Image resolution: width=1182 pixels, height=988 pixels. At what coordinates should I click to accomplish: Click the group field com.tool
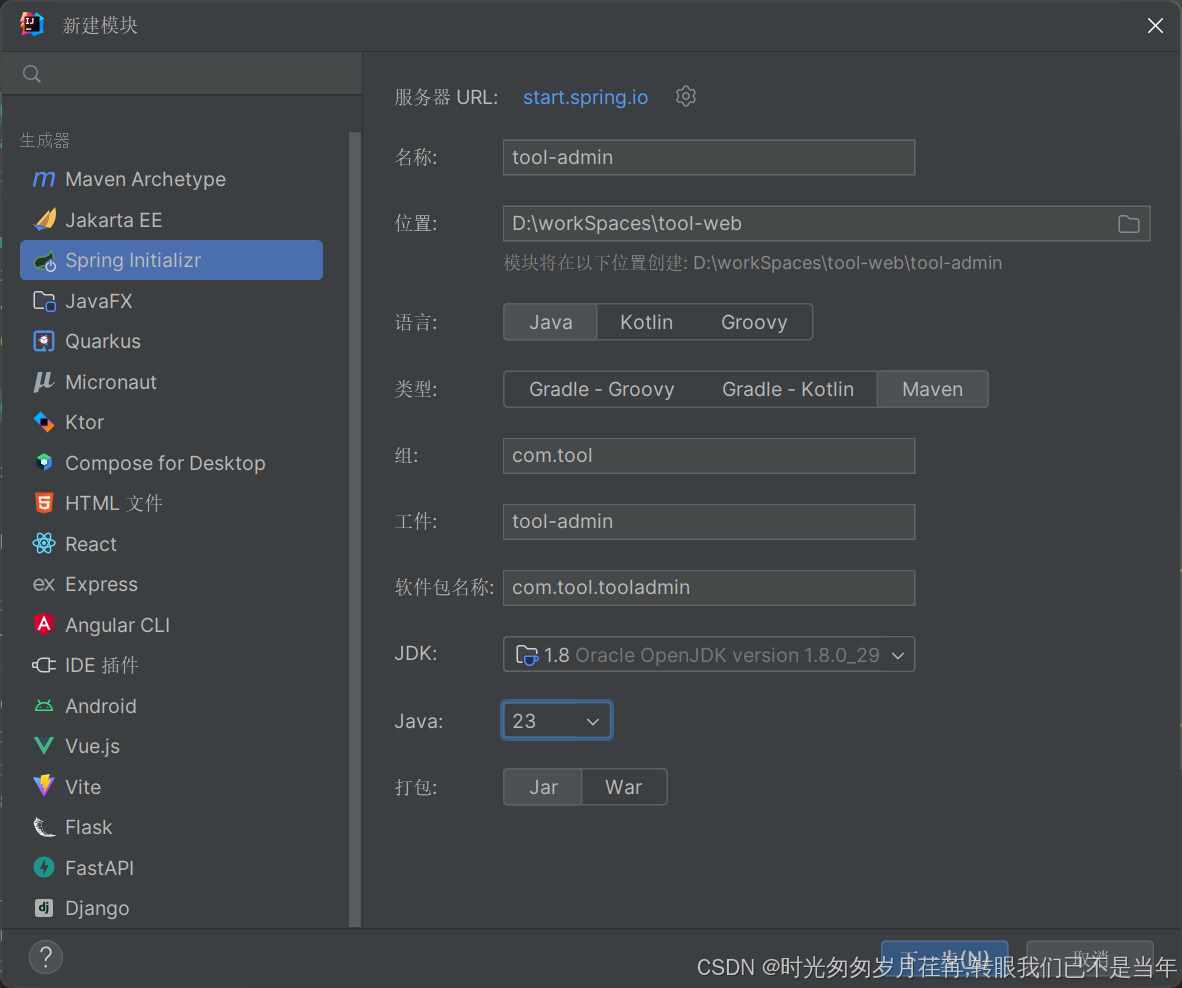tap(709, 456)
